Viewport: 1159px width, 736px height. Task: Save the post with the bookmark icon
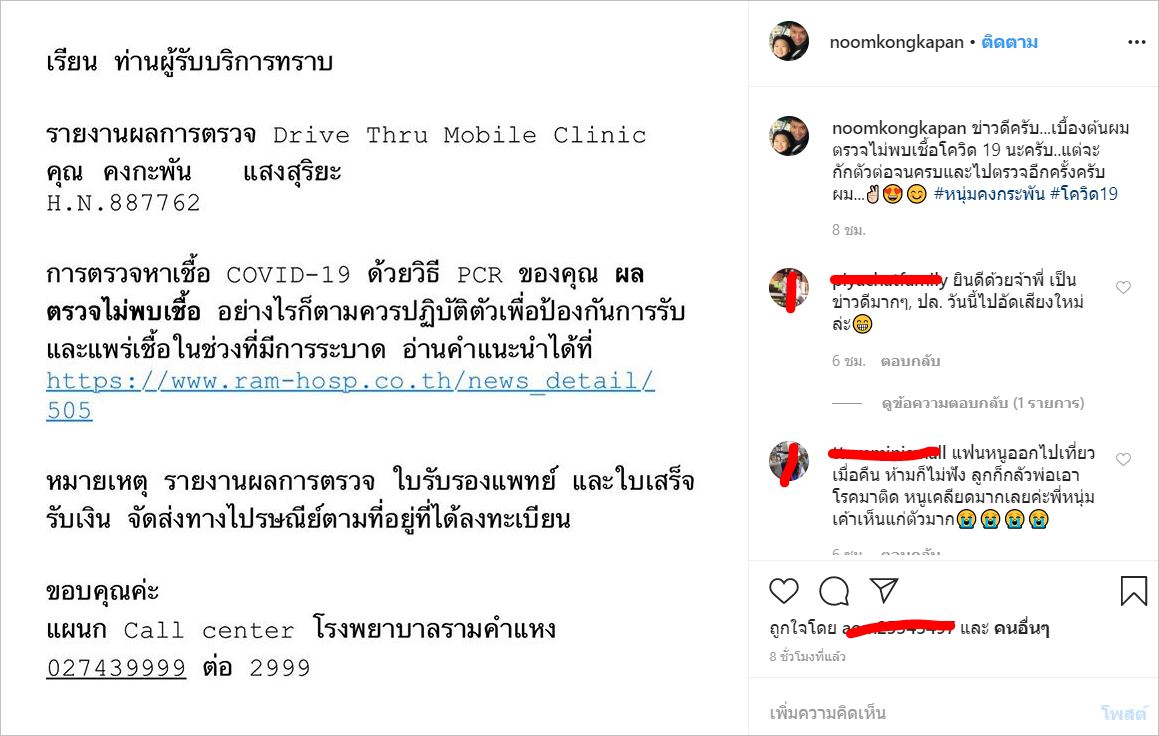(x=1133, y=590)
